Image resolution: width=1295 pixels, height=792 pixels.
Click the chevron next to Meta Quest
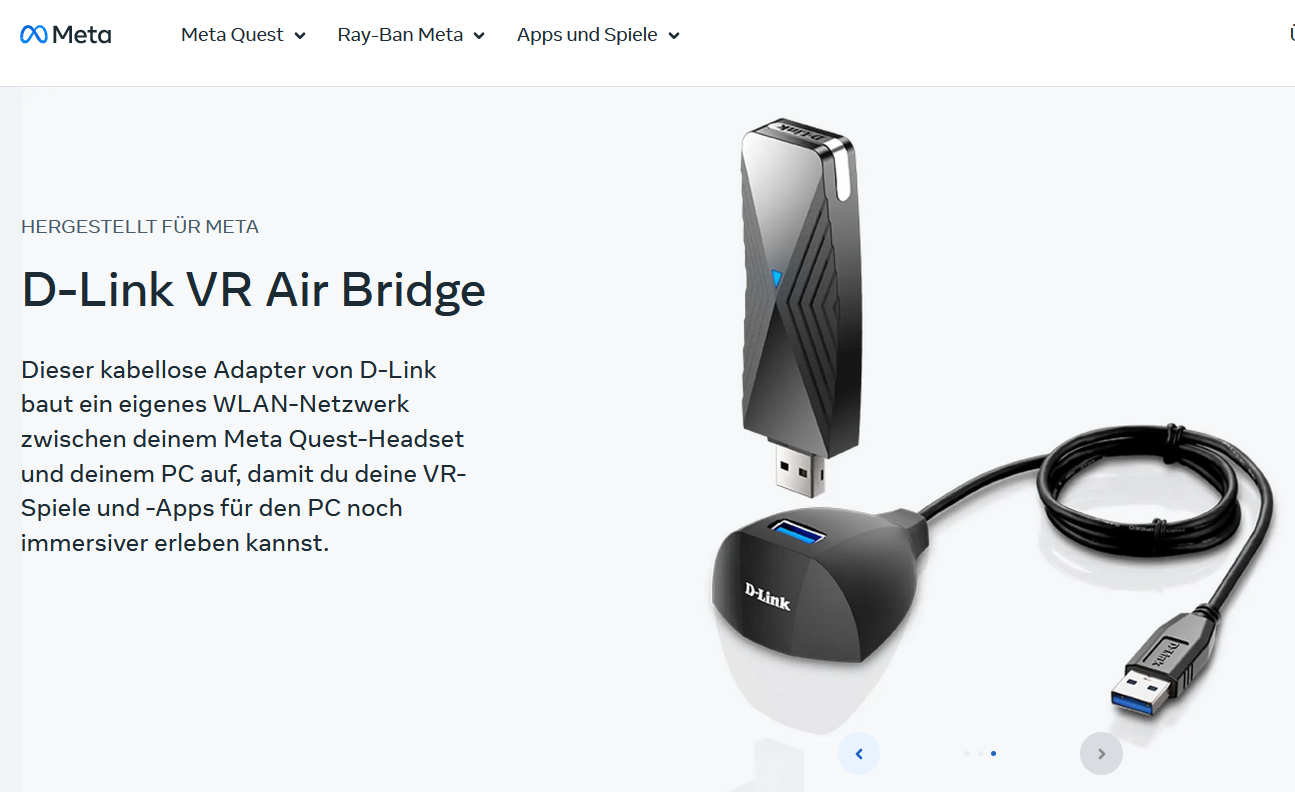[300, 36]
